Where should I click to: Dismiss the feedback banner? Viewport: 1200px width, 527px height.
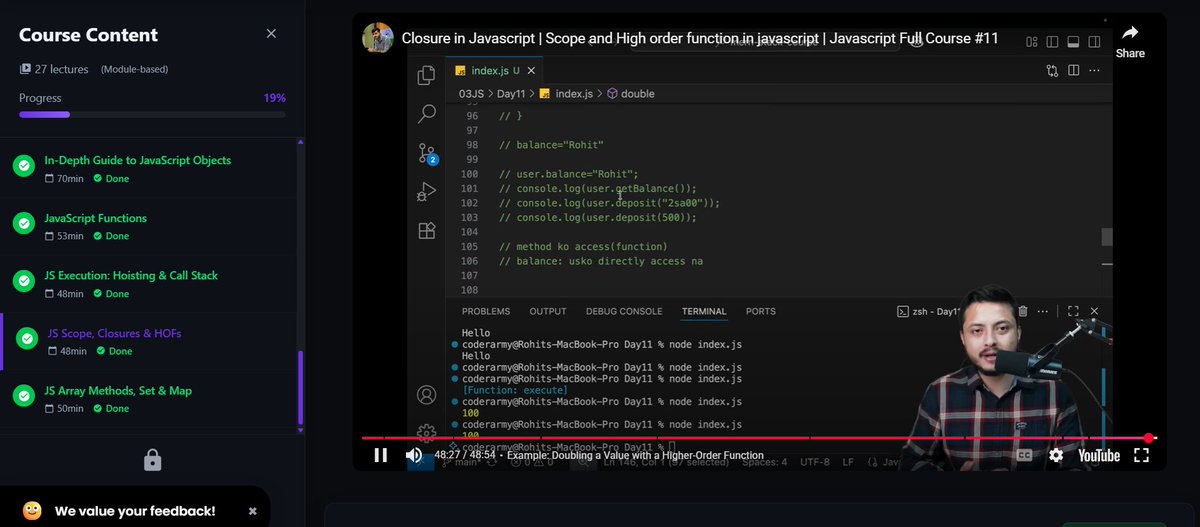(253, 511)
